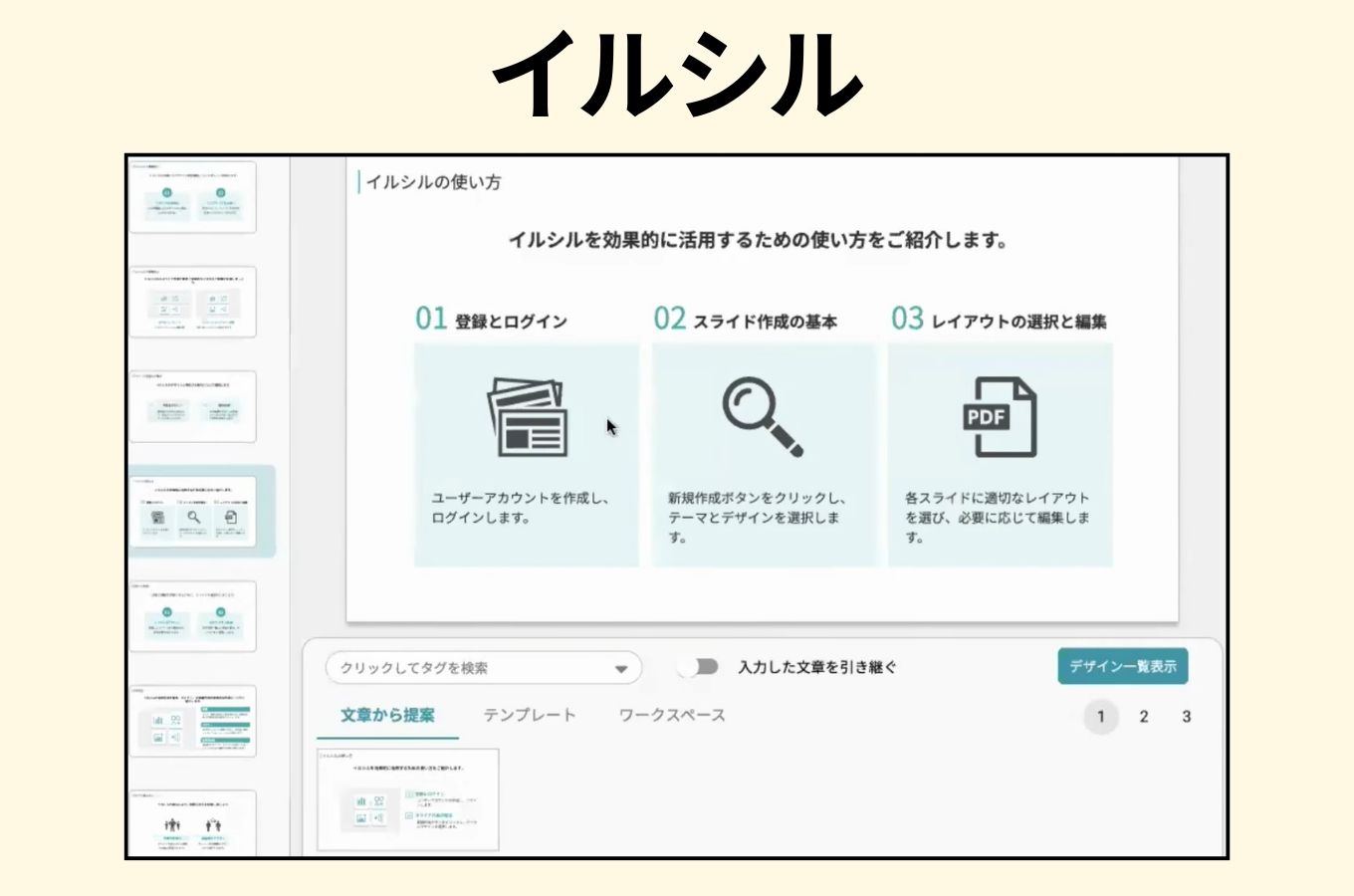Select the second slide thumbnail in sidebar

(193, 302)
